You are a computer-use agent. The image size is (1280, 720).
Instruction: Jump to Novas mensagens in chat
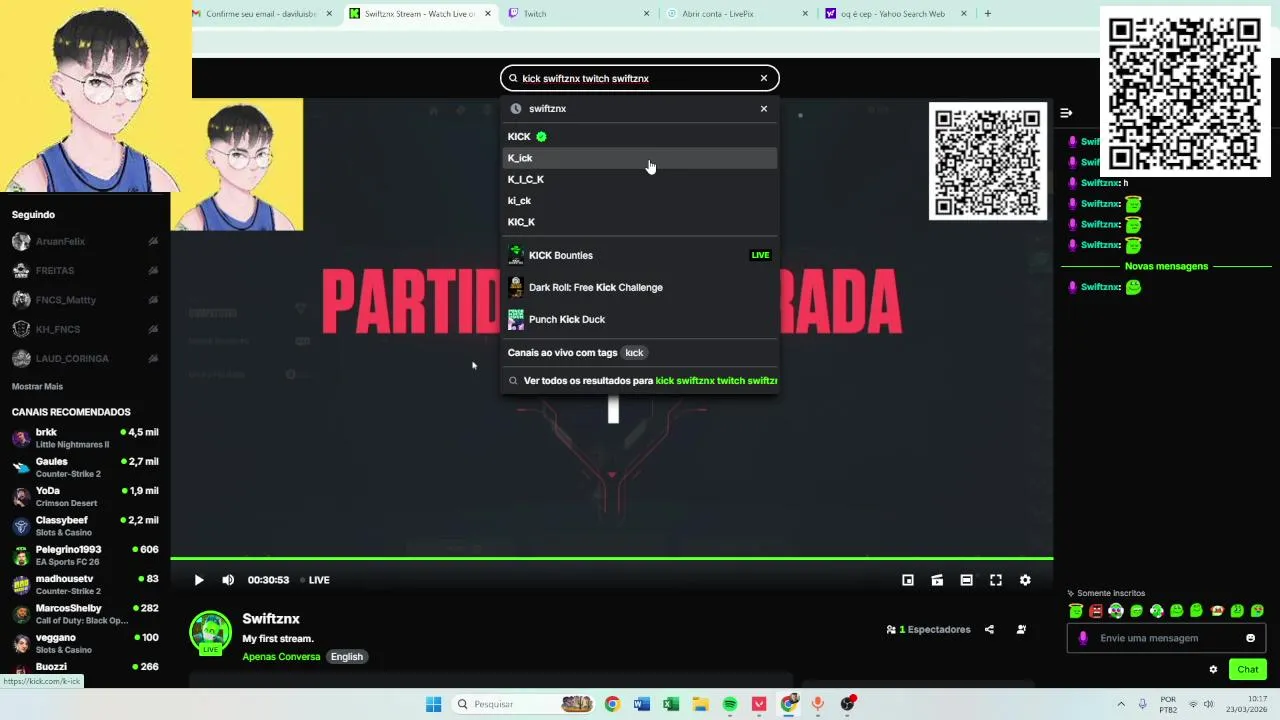pos(1166,266)
